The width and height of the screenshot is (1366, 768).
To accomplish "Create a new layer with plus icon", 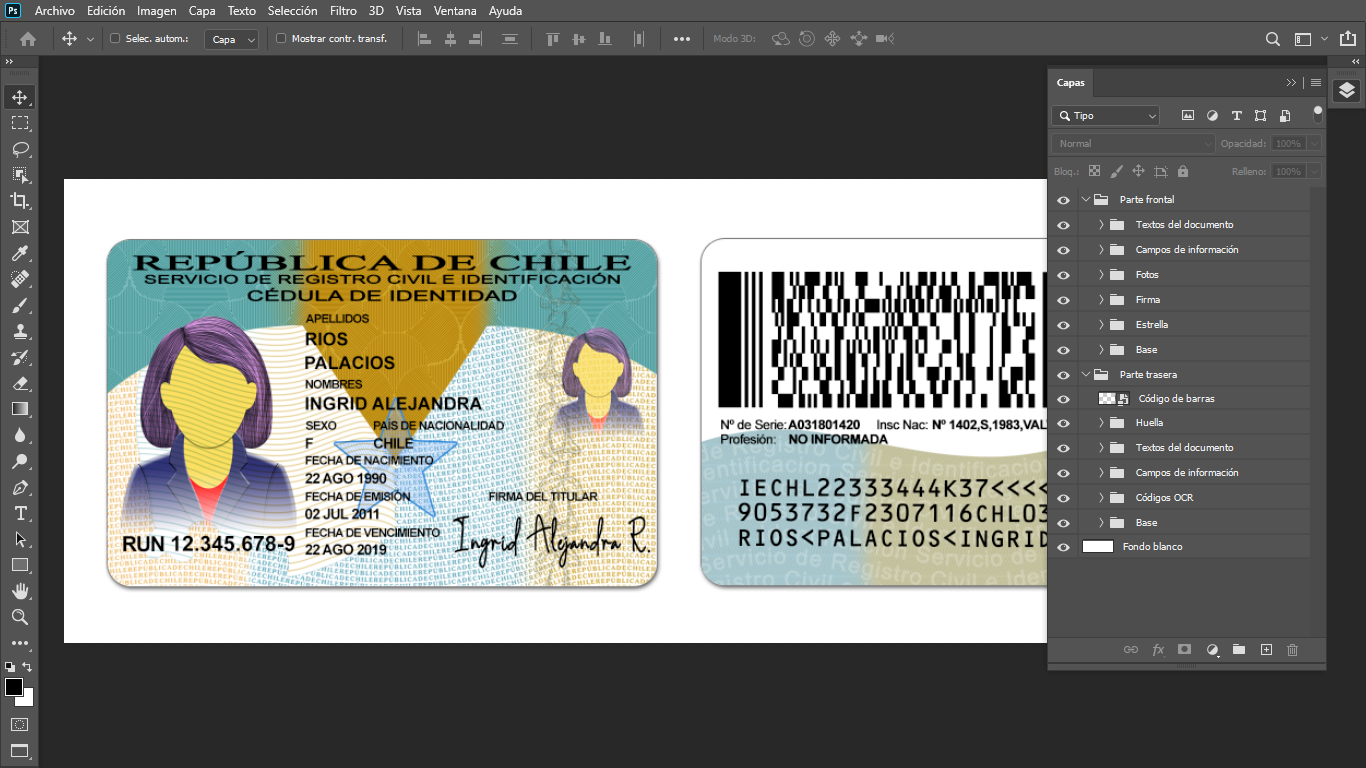I will pyautogui.click(x=1266, y=650).
